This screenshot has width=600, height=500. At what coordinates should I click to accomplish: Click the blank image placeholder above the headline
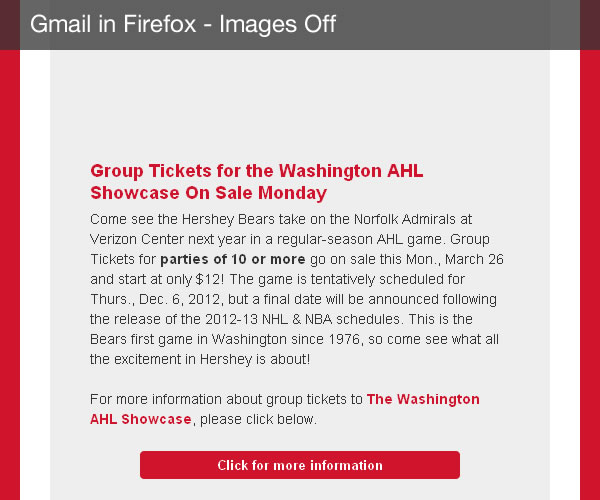pos(300,103)
